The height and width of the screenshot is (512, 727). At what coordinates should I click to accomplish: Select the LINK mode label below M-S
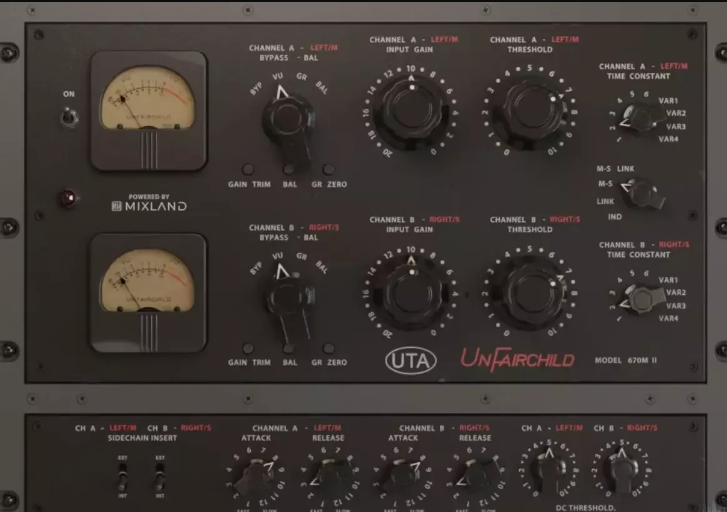pyautogui.click(x=605, y=201)
